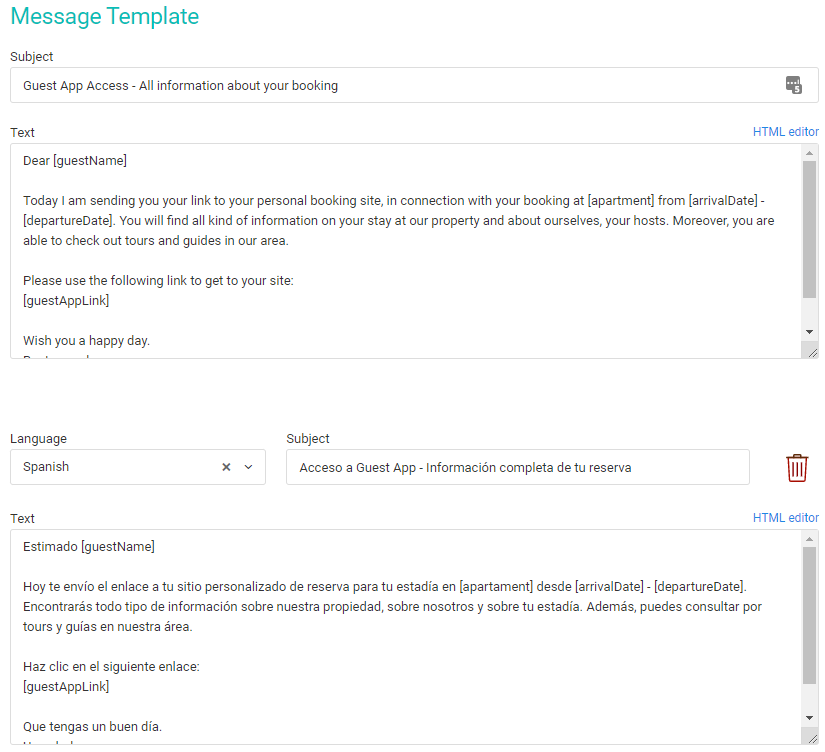The image size is (825, 752).
Task: Click resize handle of Spanish text area
Action: [812, 738]
